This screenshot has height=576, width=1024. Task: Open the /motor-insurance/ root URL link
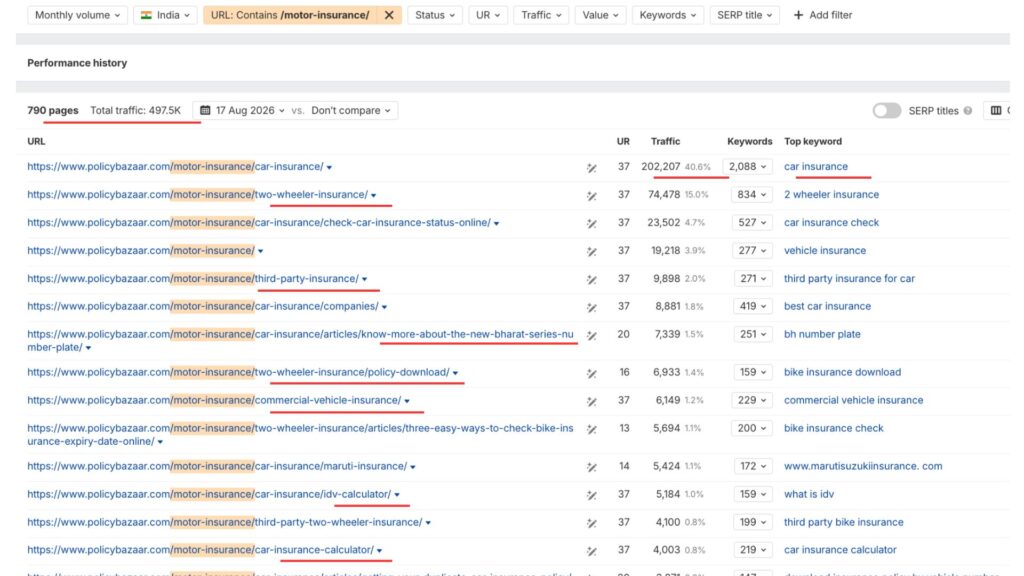coord(141,251)
